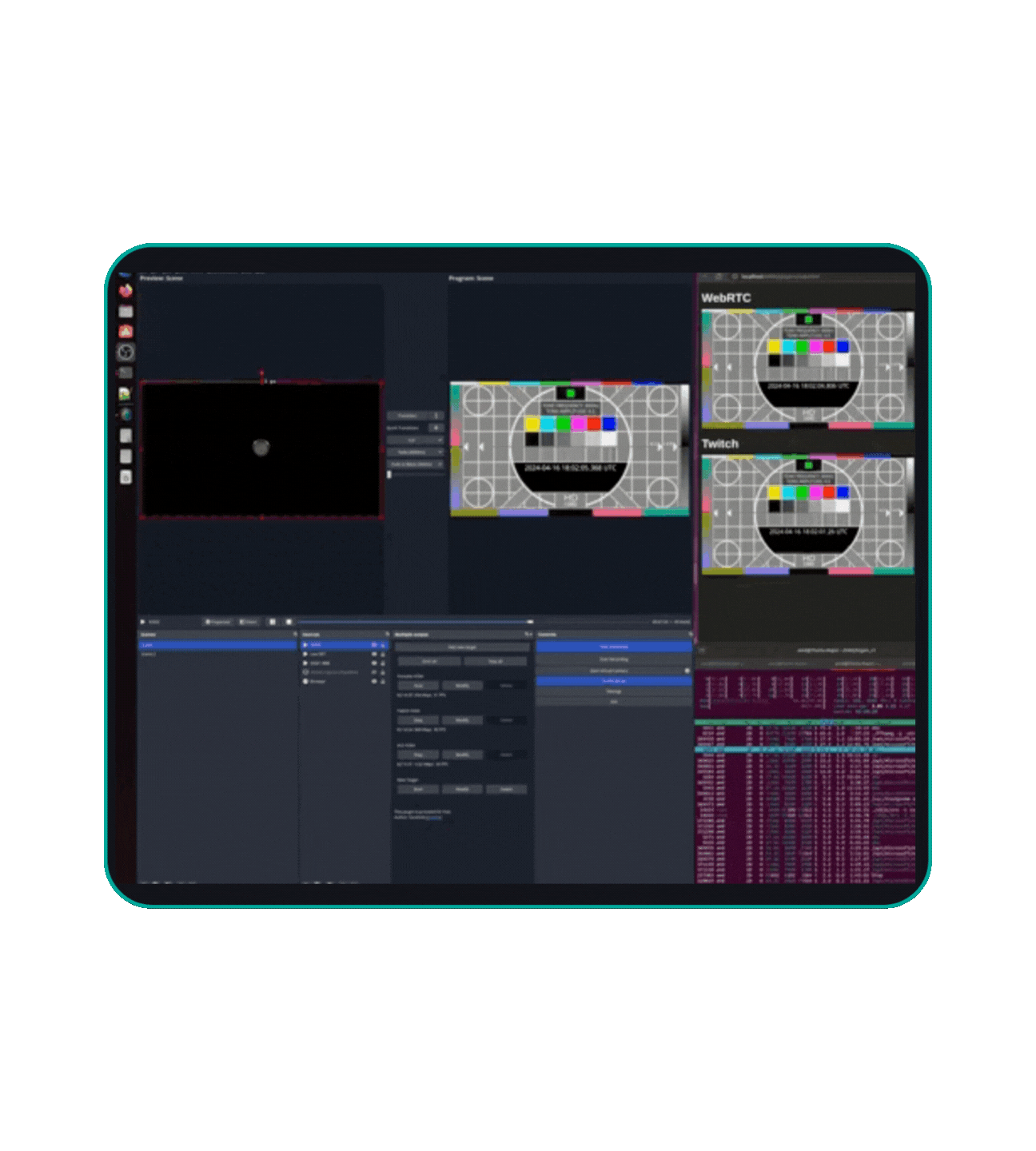Image resolution: width=1036 pixels, height=1151 pixels.
Task: Click Start all in Multiple output
Action: 429,661
